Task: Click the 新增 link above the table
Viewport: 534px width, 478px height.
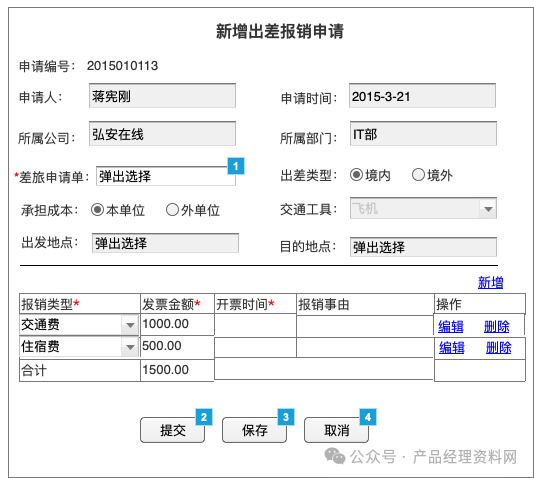Action: 490,283
